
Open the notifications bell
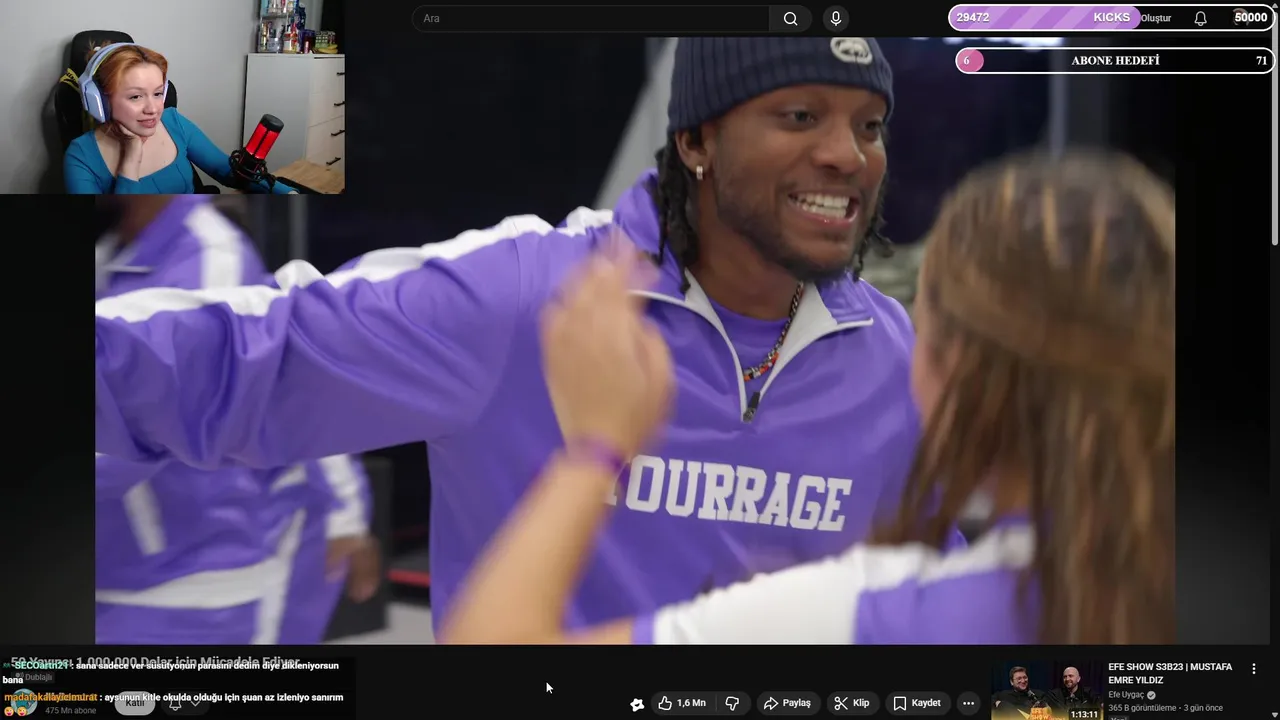click(1200, 18)
